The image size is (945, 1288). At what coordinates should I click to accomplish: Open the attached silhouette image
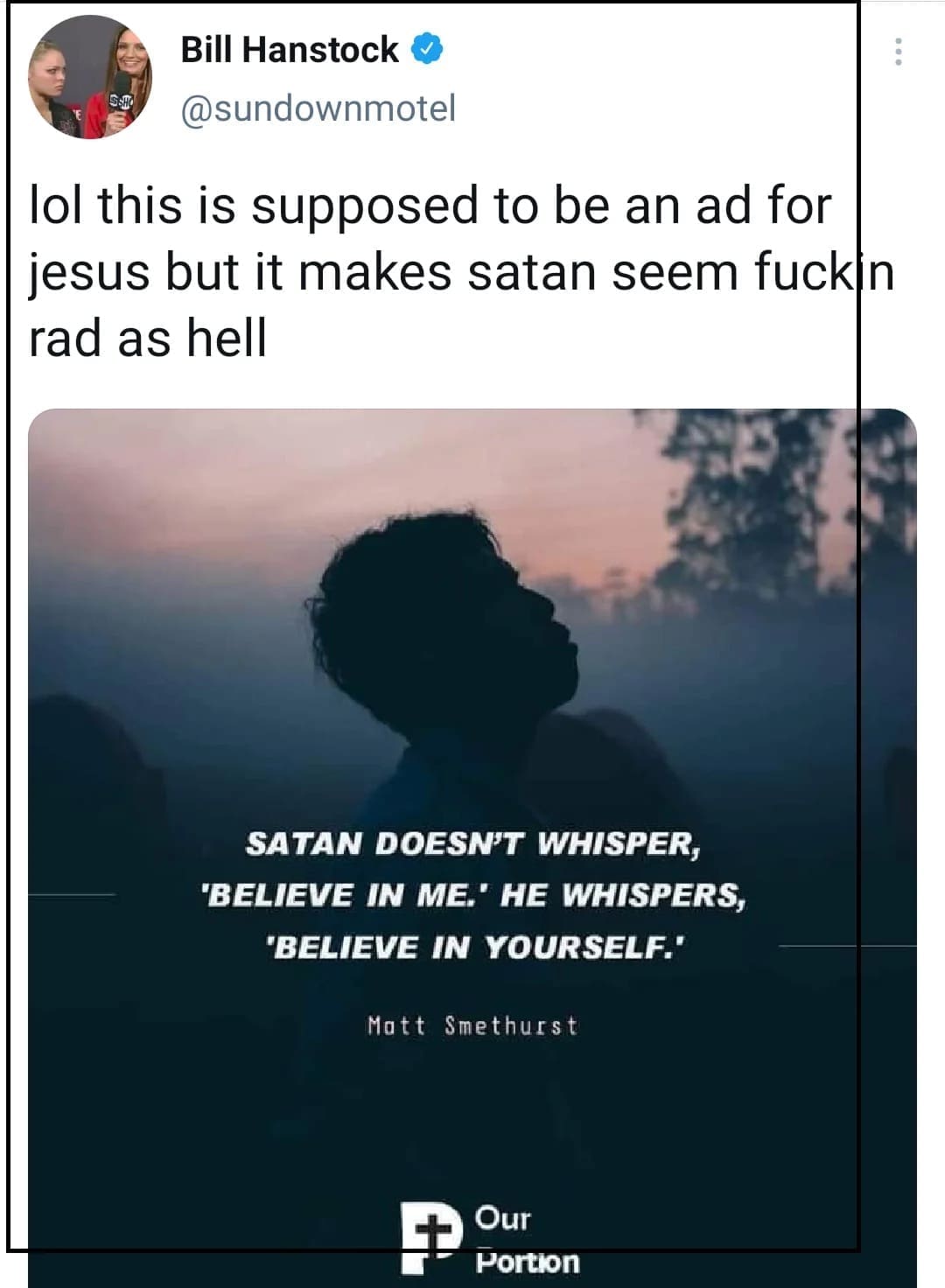pos(472,848)
